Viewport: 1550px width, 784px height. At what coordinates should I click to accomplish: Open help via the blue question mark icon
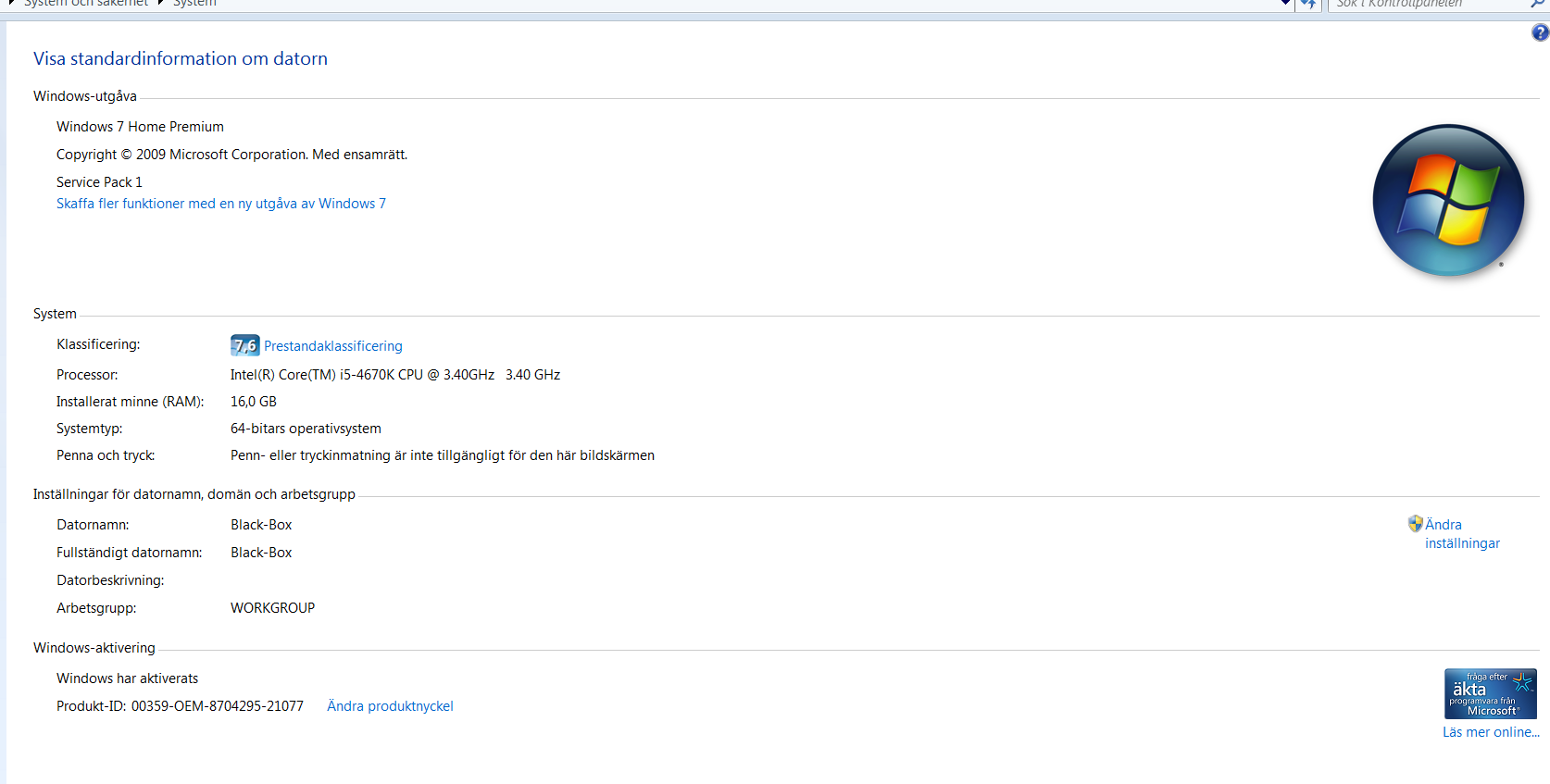point(1540,33)
